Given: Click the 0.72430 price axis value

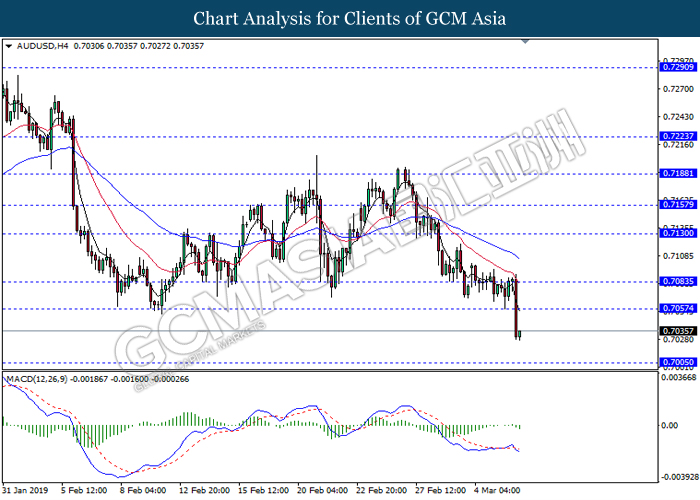Looking at the screenshot, I should 679,117.
